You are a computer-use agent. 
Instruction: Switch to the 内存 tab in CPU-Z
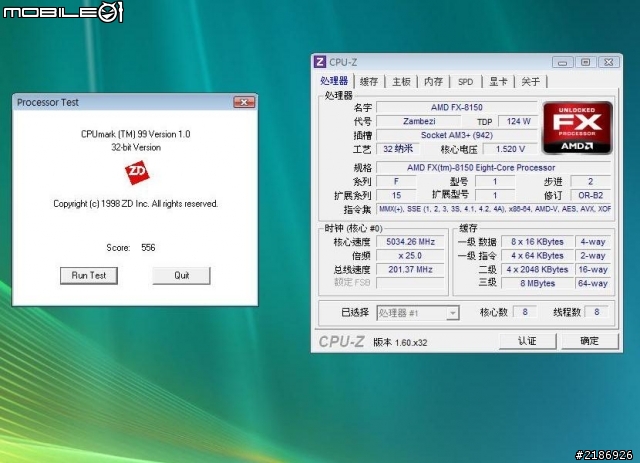(433, 82)
